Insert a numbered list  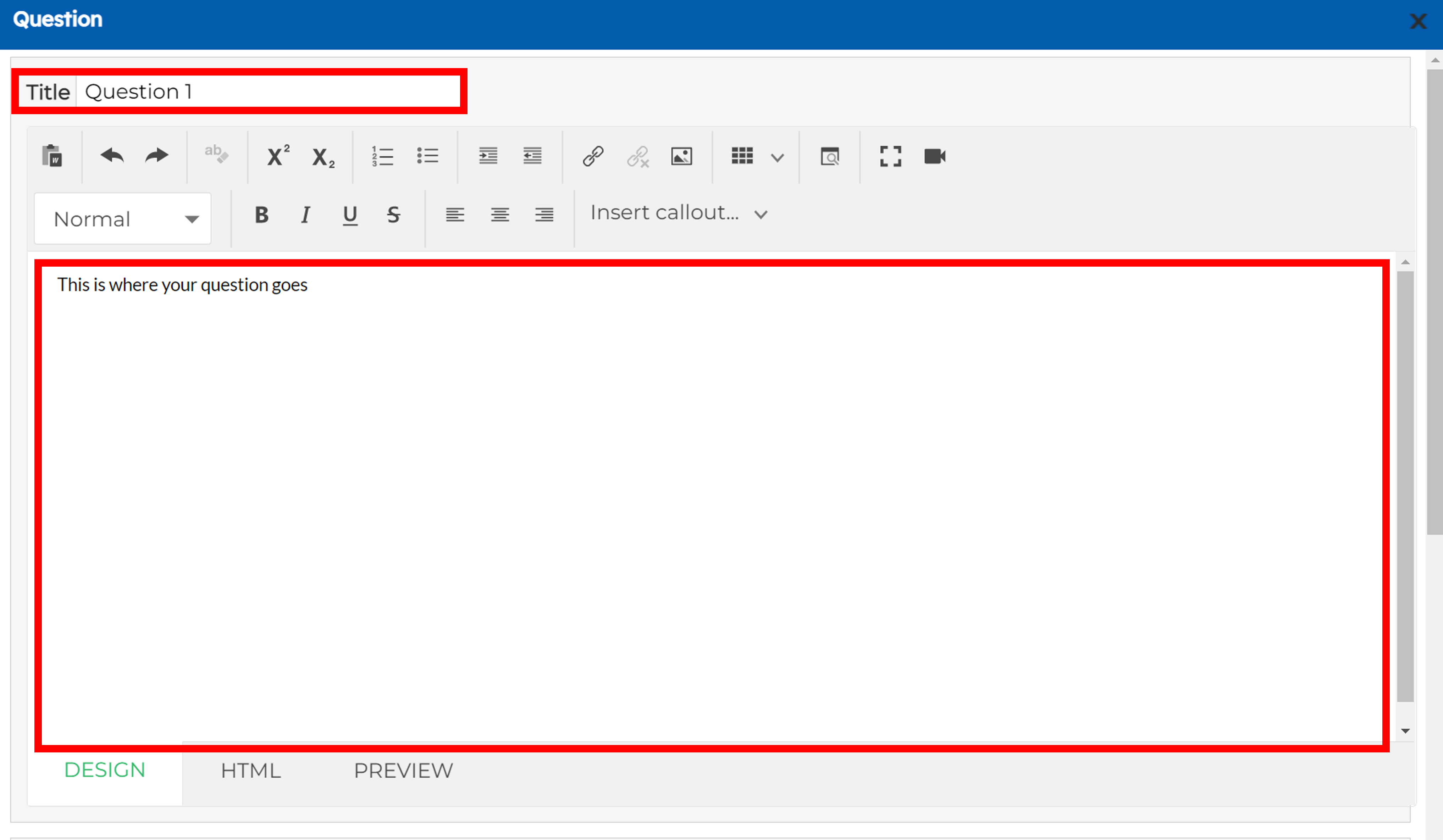pyautogui.click(x=382, y=156)
